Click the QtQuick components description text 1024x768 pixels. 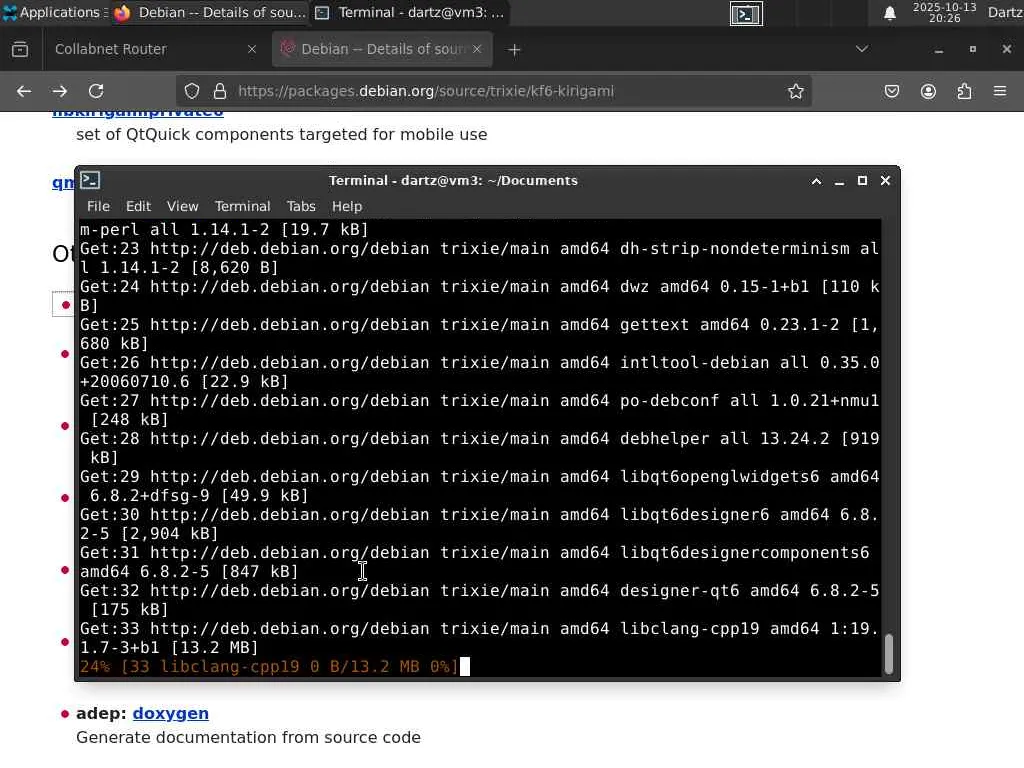(x=281, y=135)
